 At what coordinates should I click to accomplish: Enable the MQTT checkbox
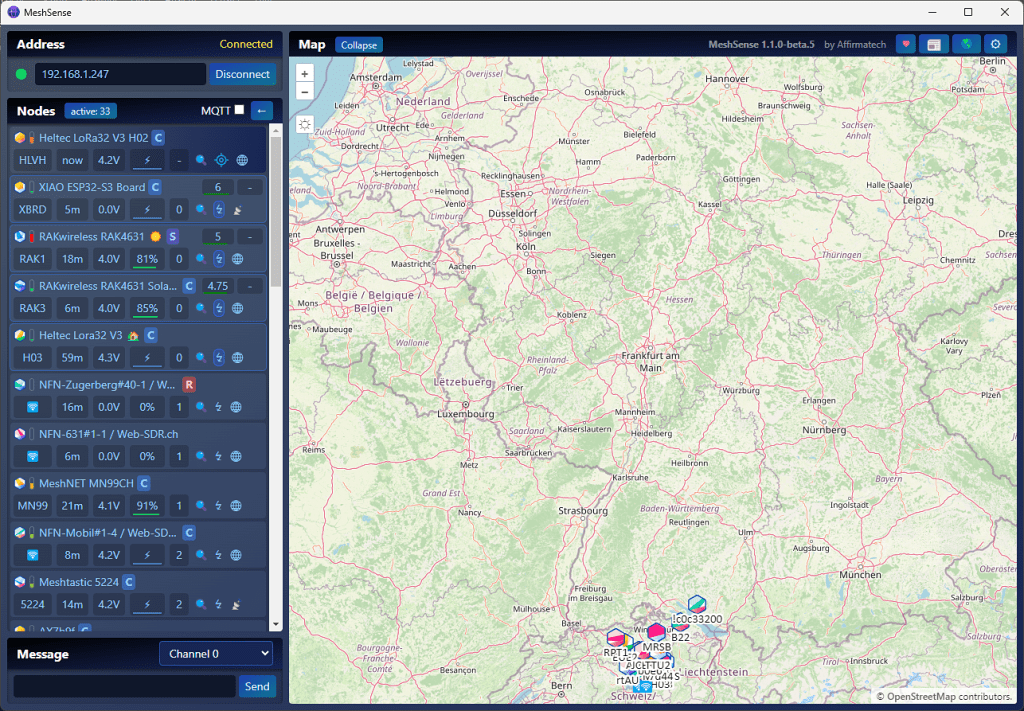238,110
